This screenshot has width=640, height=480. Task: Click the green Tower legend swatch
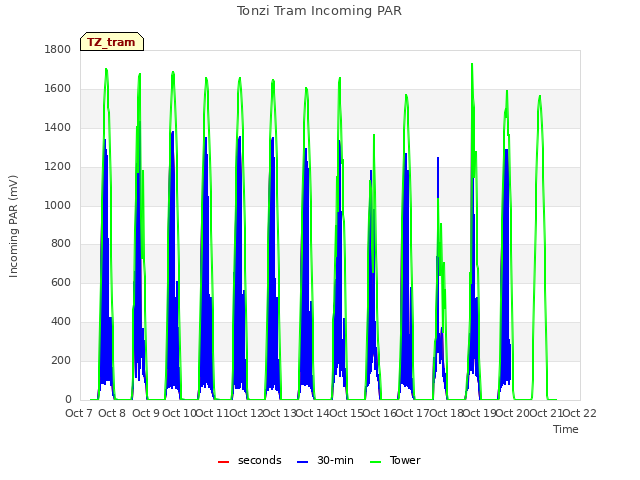375,462
